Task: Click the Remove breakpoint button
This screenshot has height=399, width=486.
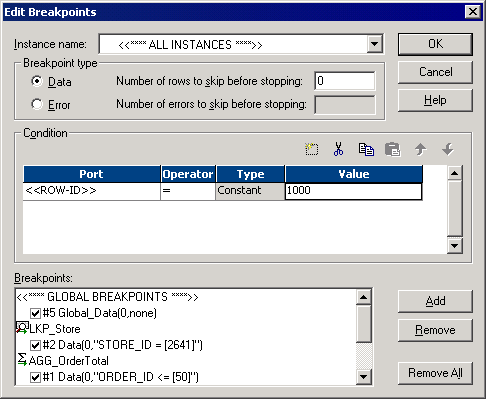Action: coord(435,330)
